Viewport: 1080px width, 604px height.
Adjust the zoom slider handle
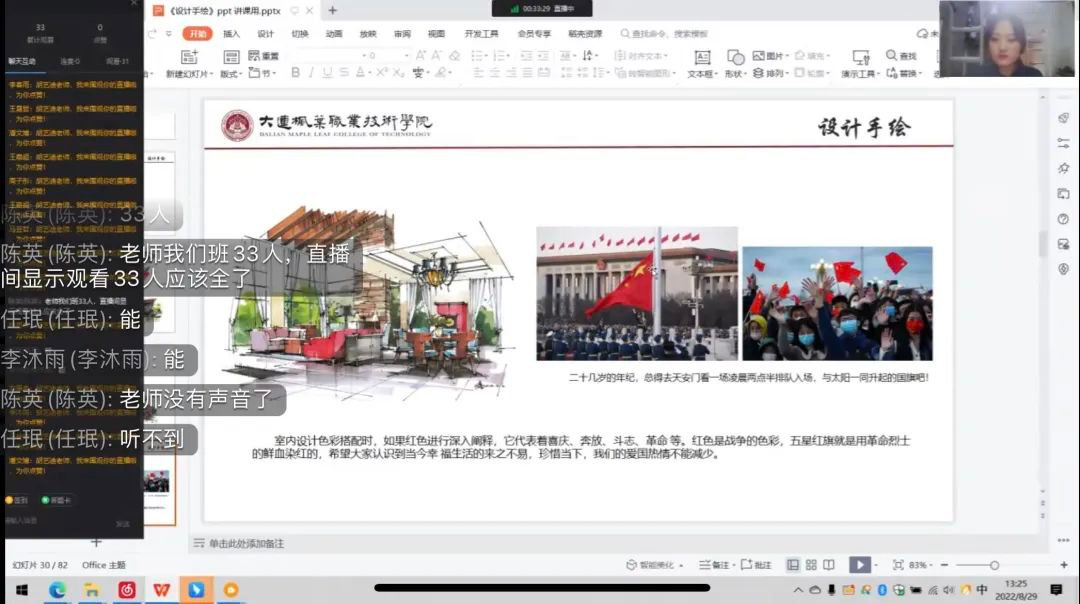(x=993, y=565)
